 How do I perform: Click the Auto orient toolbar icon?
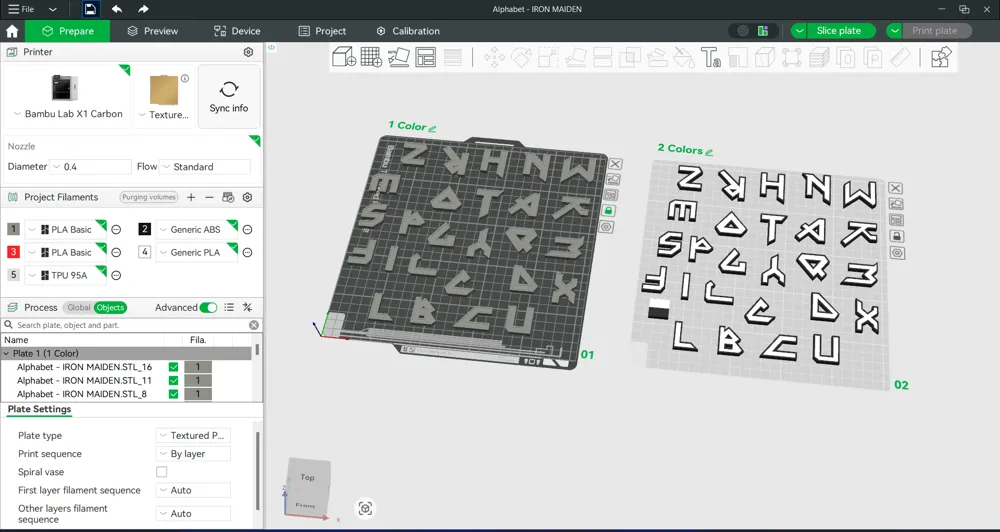(399, 57)
